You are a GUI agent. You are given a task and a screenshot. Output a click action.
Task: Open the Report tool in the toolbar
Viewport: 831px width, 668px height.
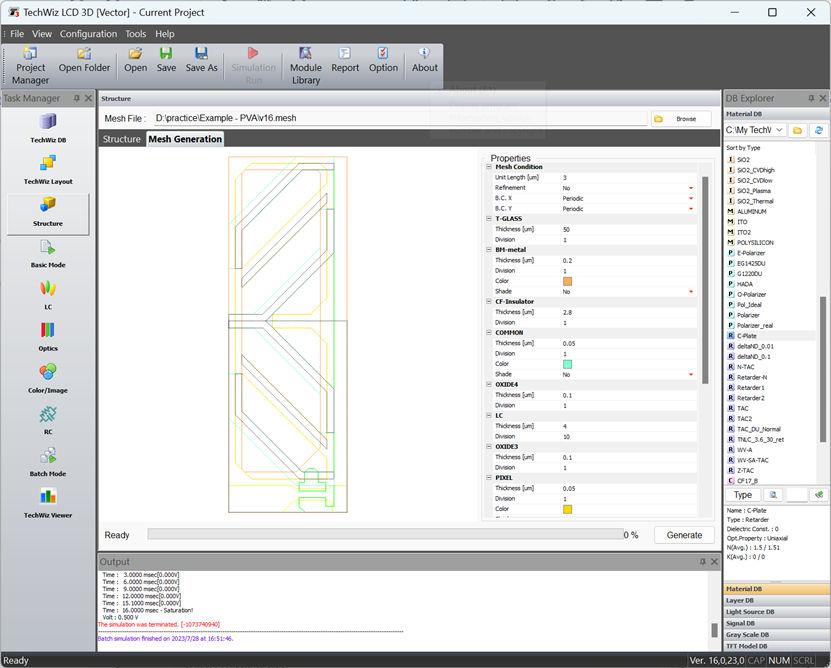coord(345,60)
